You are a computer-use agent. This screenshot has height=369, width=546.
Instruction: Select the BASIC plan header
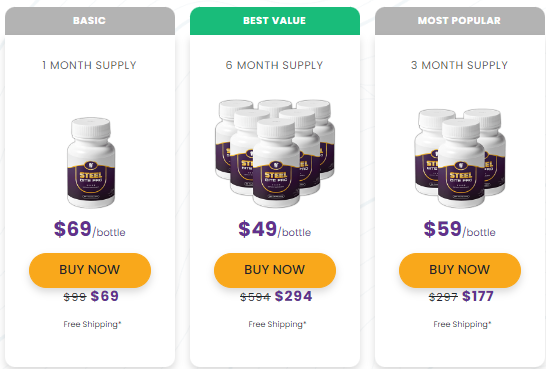(x=90, y=21)
